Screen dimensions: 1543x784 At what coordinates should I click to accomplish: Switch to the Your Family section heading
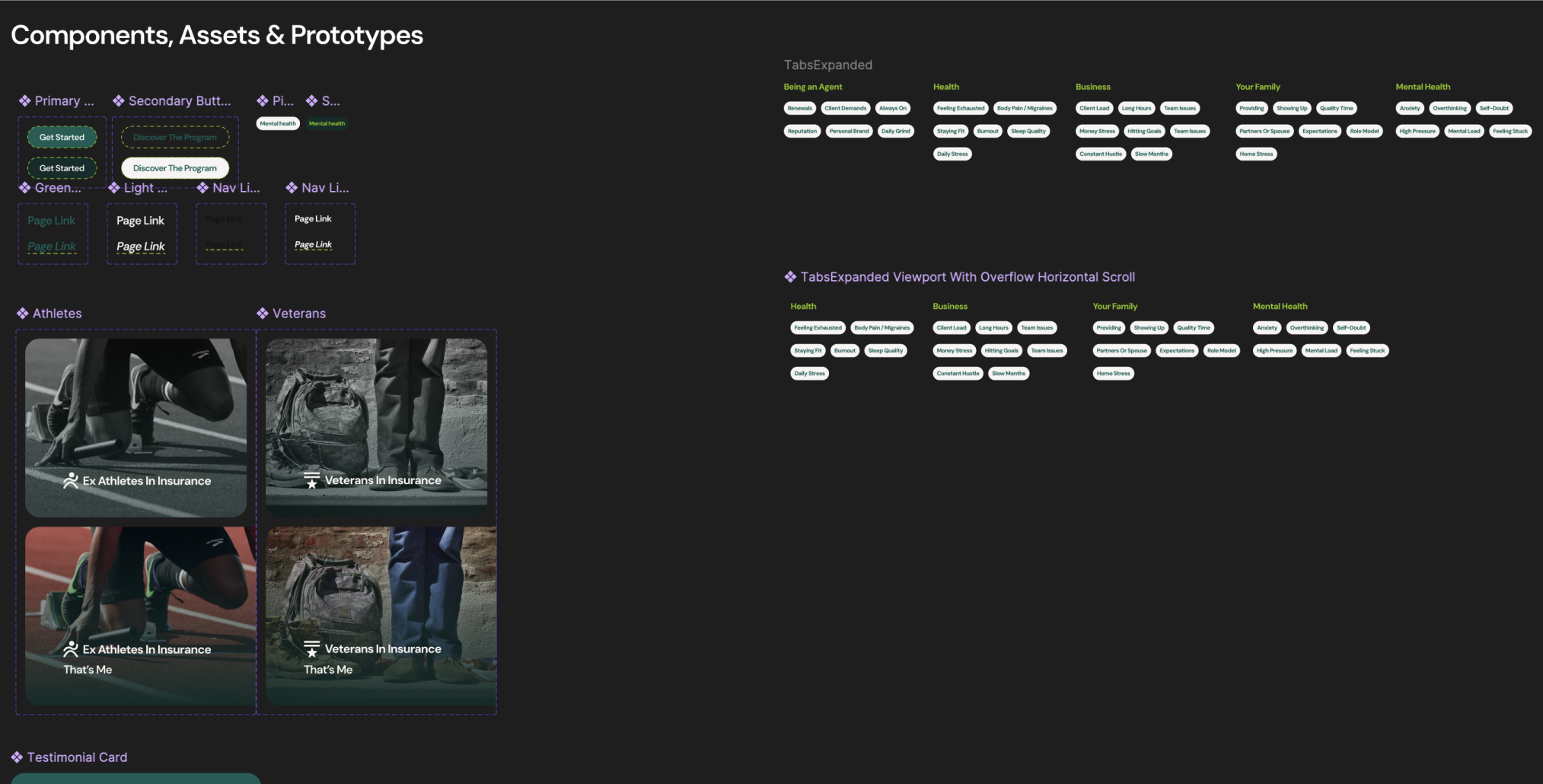(1258, 86)
